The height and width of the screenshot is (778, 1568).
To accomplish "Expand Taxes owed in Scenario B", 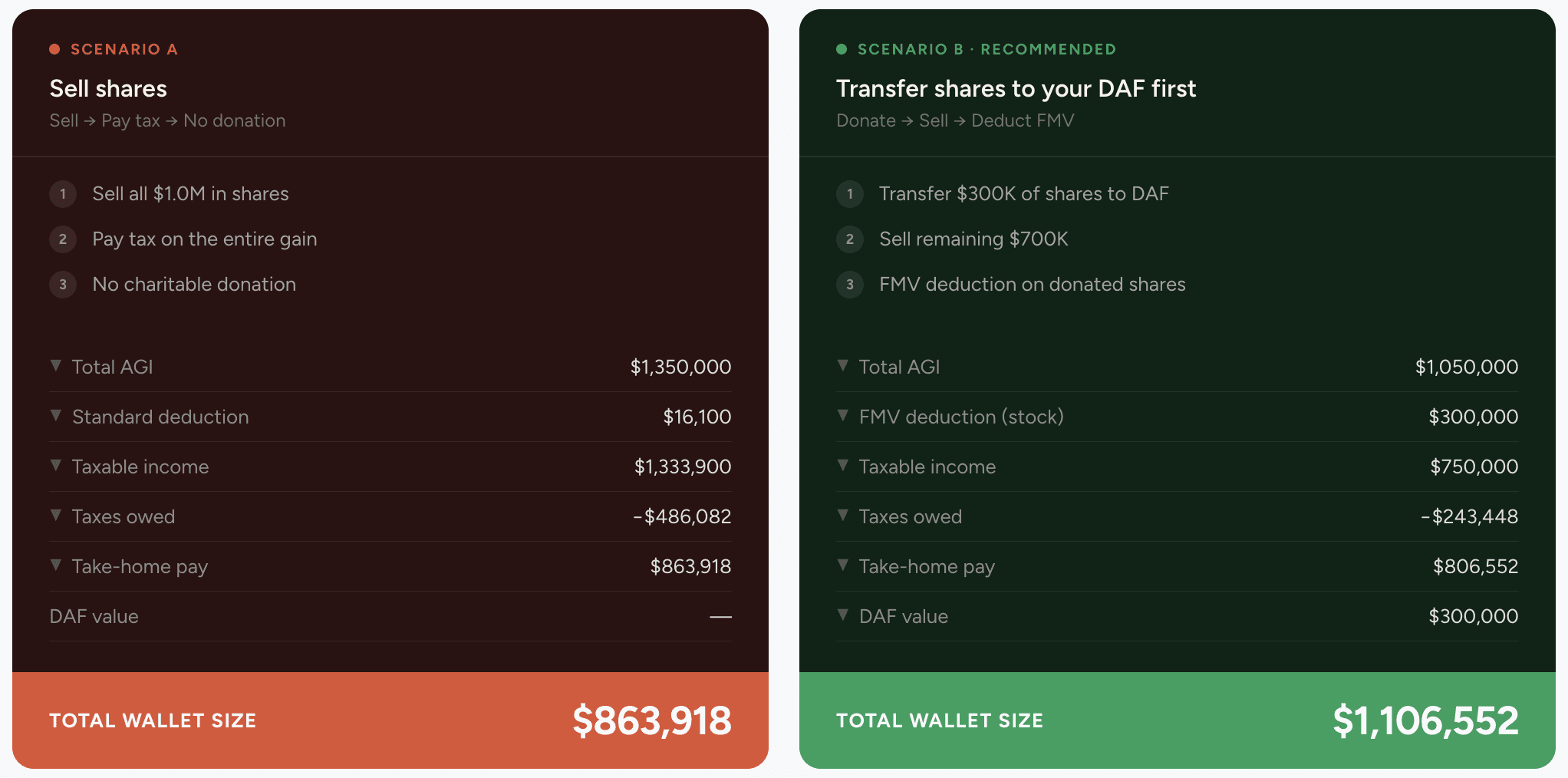I will pyautogui.click(x=1177, y=516).
